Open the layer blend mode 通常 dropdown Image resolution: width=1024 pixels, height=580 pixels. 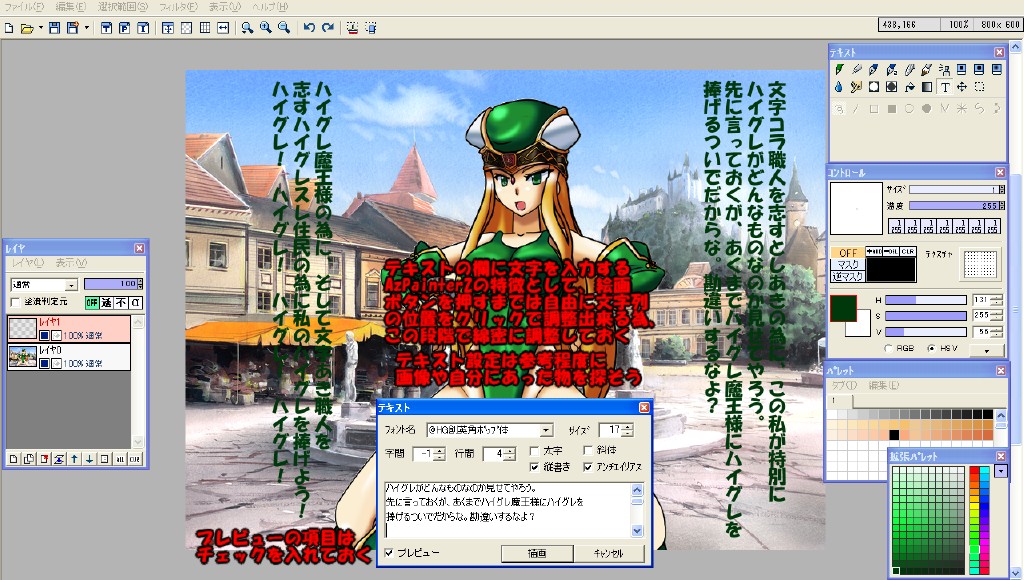[71, 285]
